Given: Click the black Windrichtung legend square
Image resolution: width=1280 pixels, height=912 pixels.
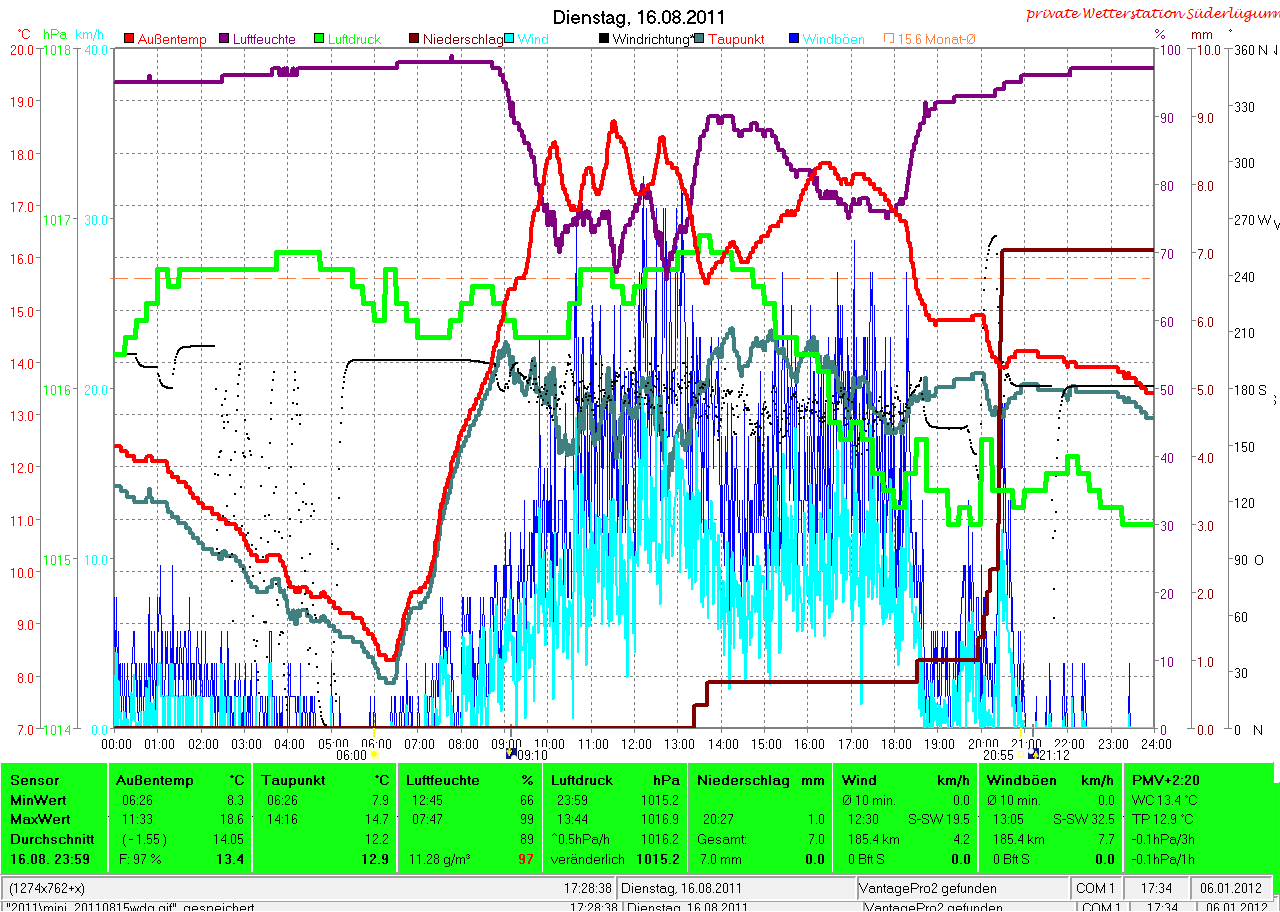Looking at the screenshot, I should tap(605, 39).
